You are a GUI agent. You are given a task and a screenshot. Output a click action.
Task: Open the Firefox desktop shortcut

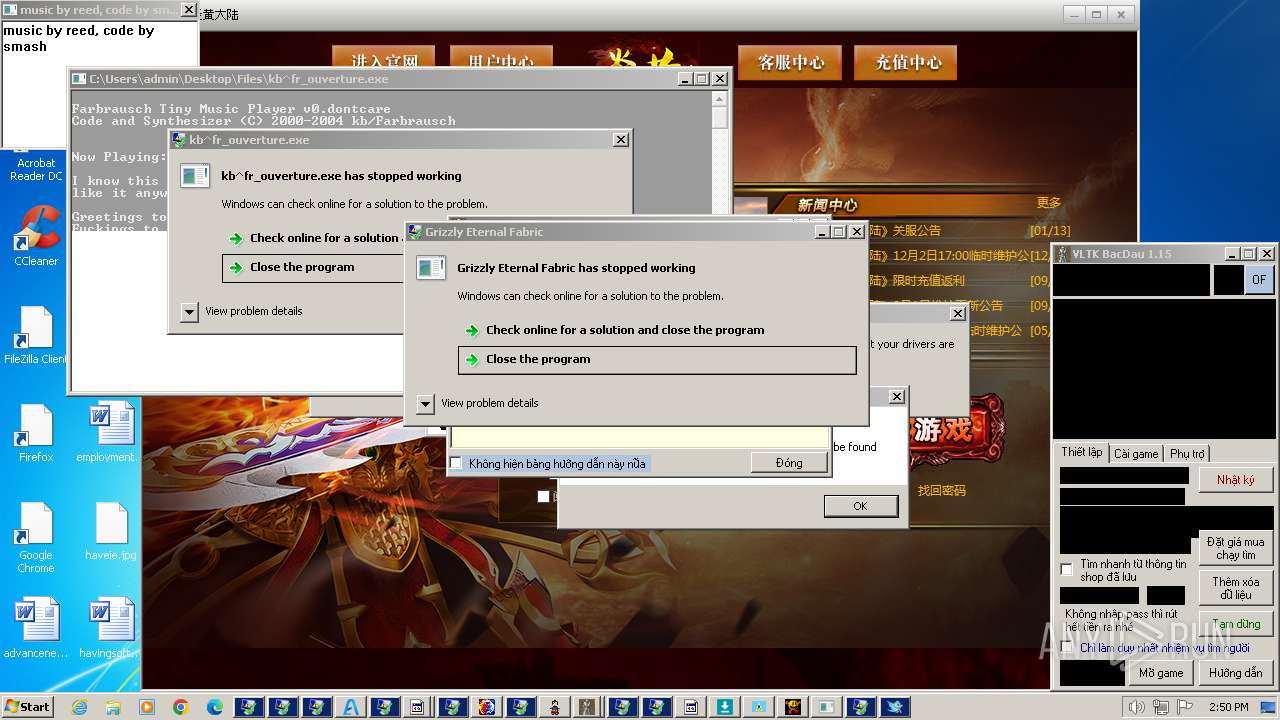click(36, 434)
